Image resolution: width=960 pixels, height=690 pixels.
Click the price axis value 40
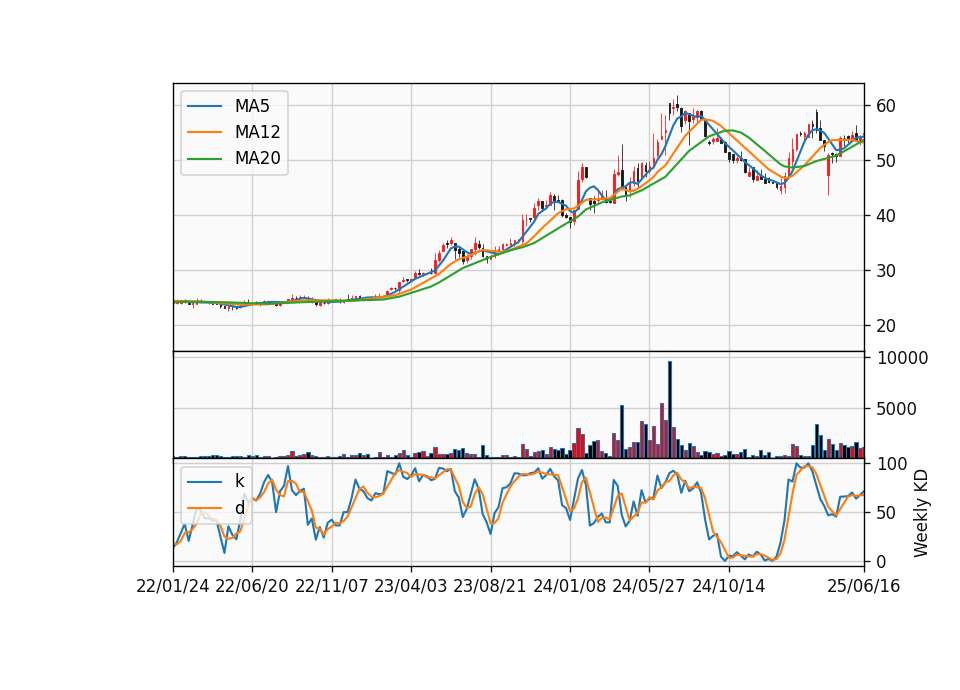pyautogui.click(x=886, y=216)
